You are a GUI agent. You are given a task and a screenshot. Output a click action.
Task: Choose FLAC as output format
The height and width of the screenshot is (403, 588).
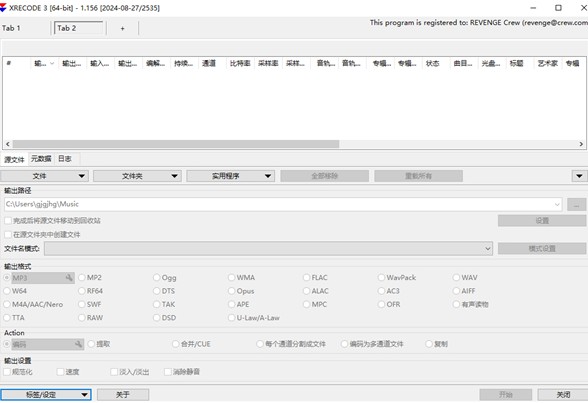315,278
